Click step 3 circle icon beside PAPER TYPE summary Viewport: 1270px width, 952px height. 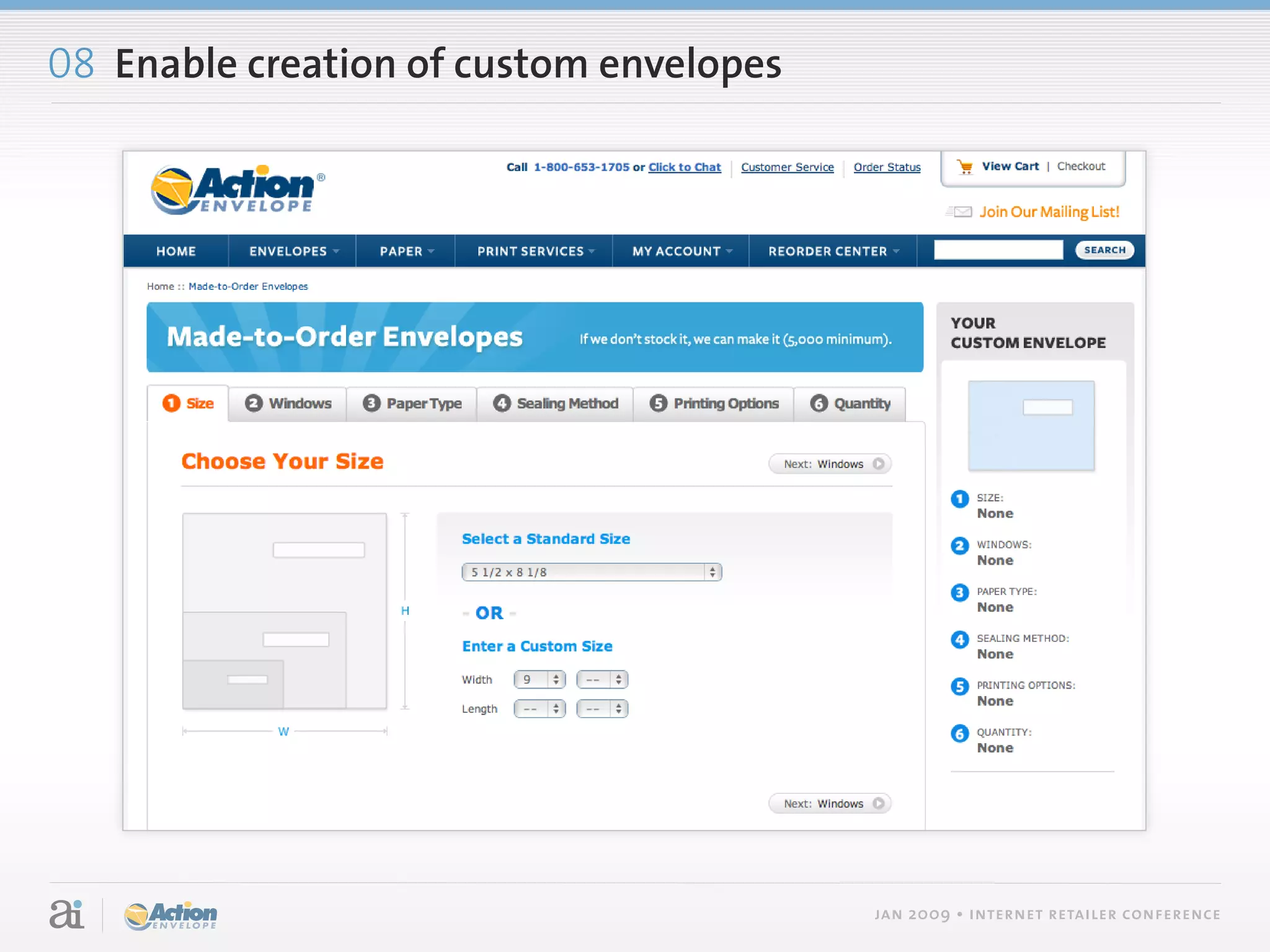click(960, 593)
